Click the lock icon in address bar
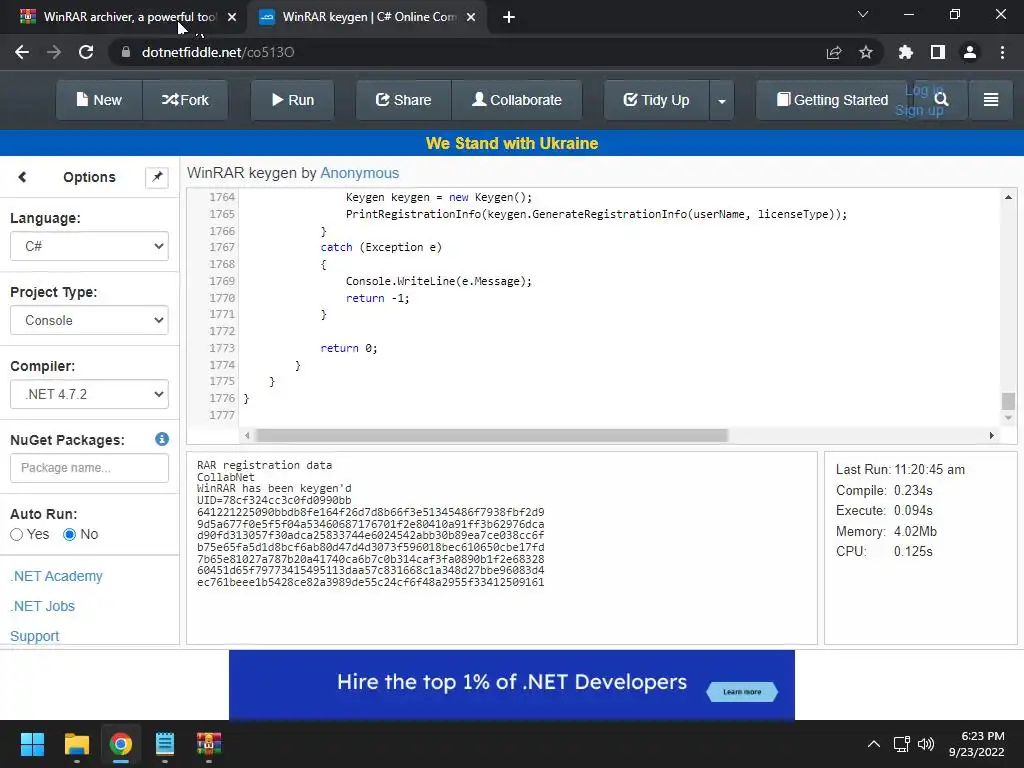 pos(126,52)
